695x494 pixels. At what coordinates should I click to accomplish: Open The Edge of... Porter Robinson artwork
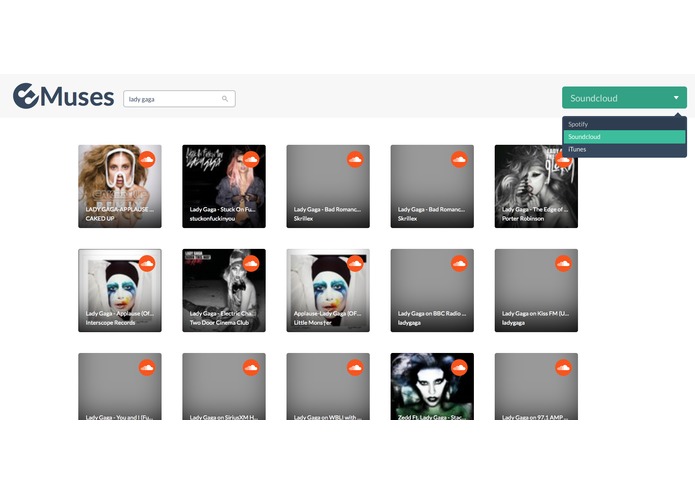pyautogui.click(x=536, y=186)
